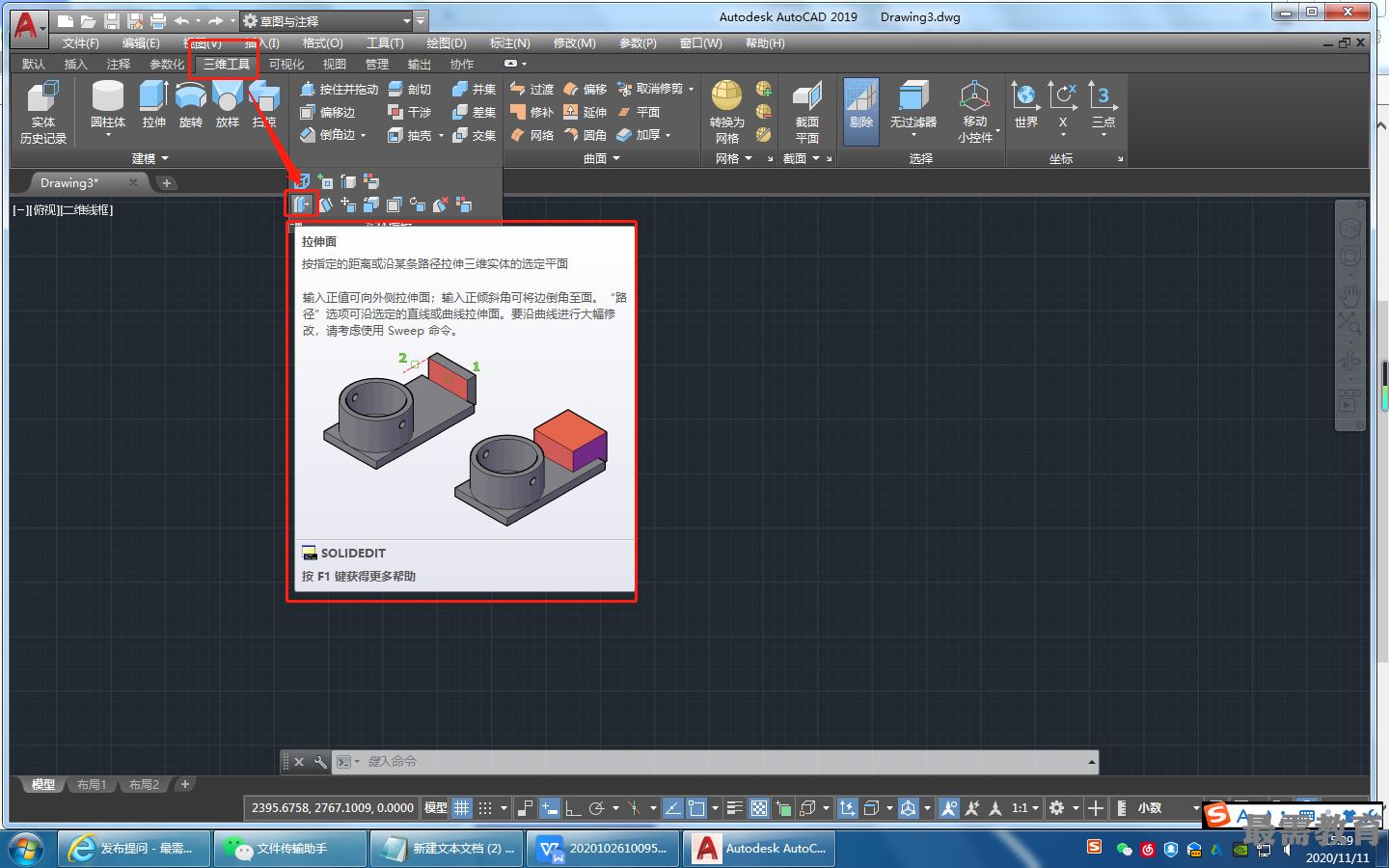Image resolution: width=1389 pixels, height=868 pixels.
Task: Open the WeChat file transfer taskbar item
Action: [x=289, y=849]
